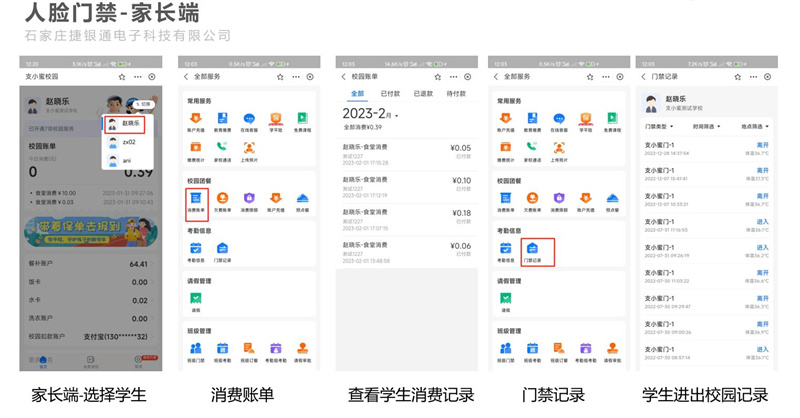Open 学平险 on 消费账单 captioned screen
Image resolution: width=800 pixels, height=418 pixels.
[276, 122]
